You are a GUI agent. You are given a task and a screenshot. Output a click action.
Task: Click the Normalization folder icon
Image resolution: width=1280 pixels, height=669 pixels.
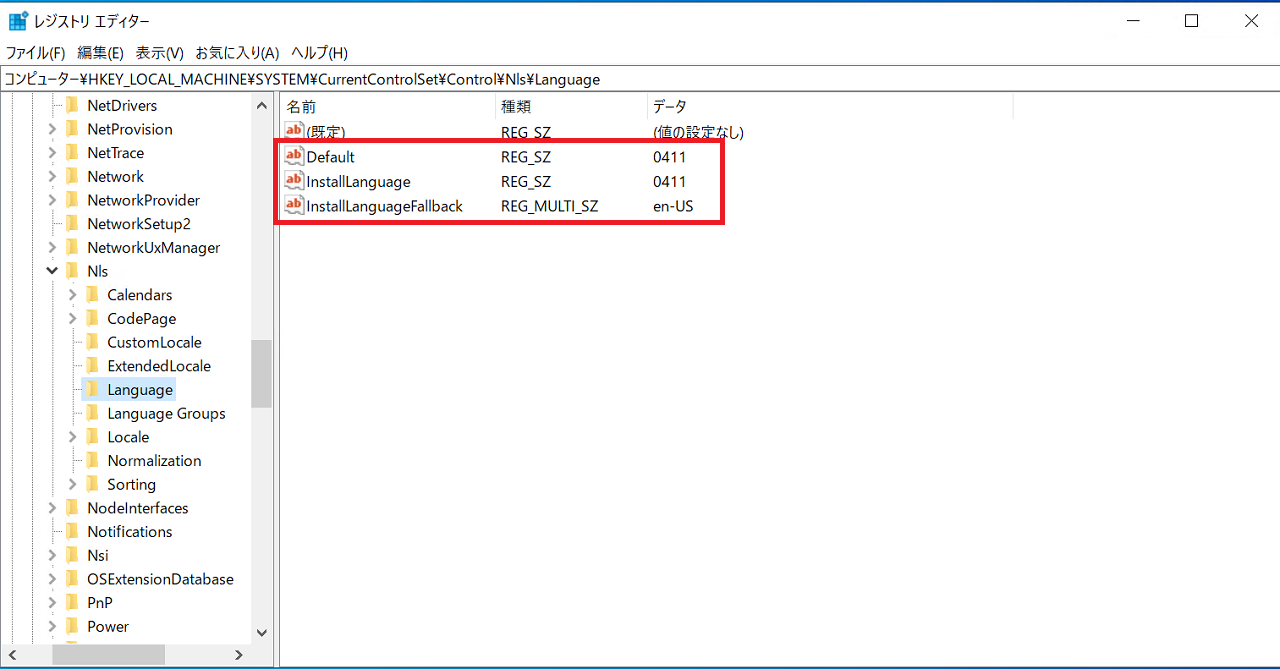(92, 460)
